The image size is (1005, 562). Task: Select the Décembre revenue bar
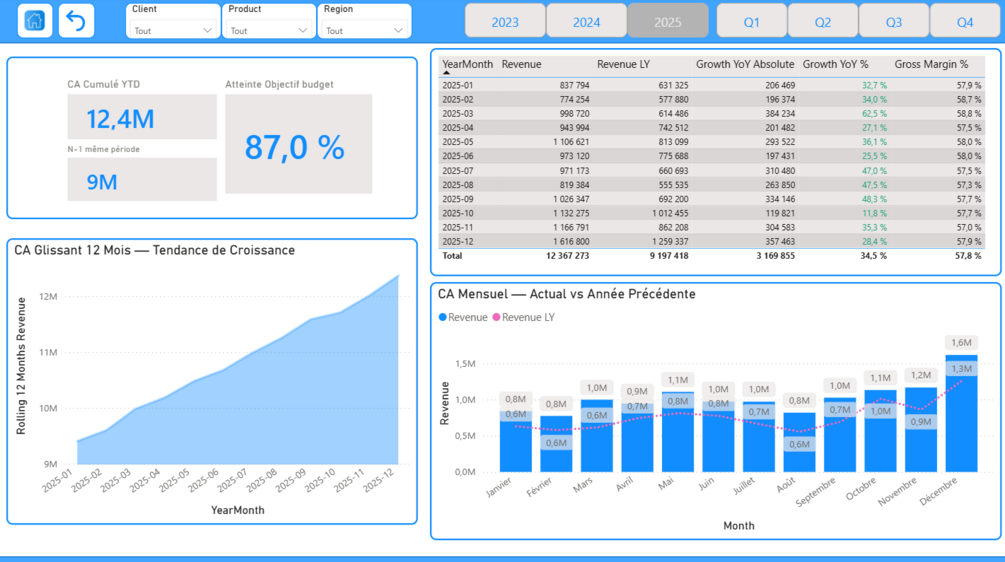click(961, 413)
